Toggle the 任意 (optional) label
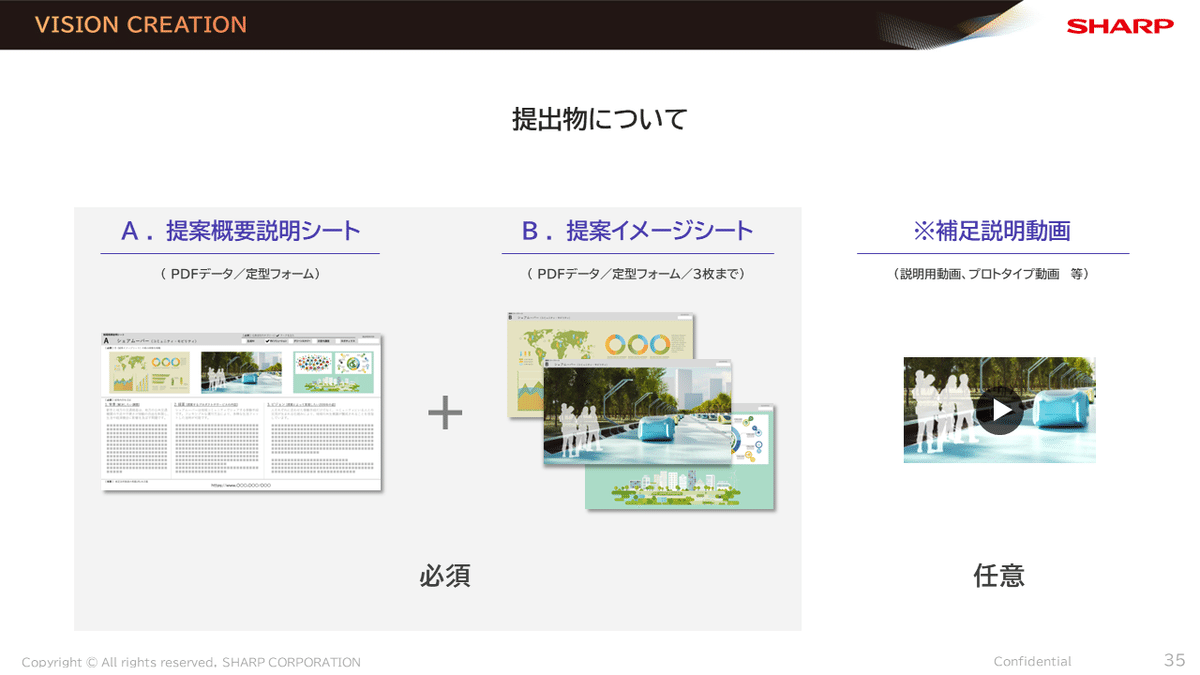This screenshot has width=1200, height=675. click(x=998, y=577)
